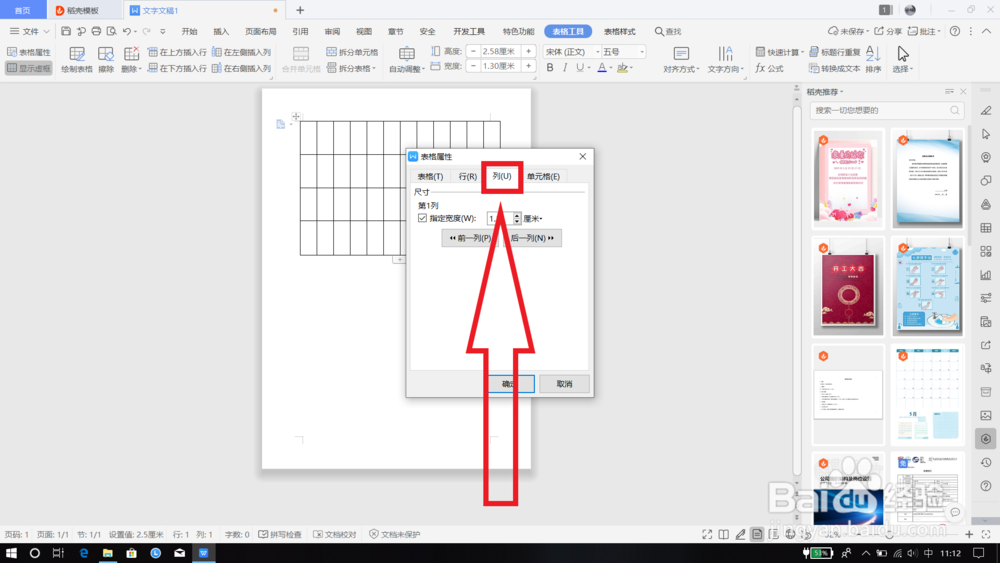Insert column to the right (在右侧插入列)

point(242,68)
